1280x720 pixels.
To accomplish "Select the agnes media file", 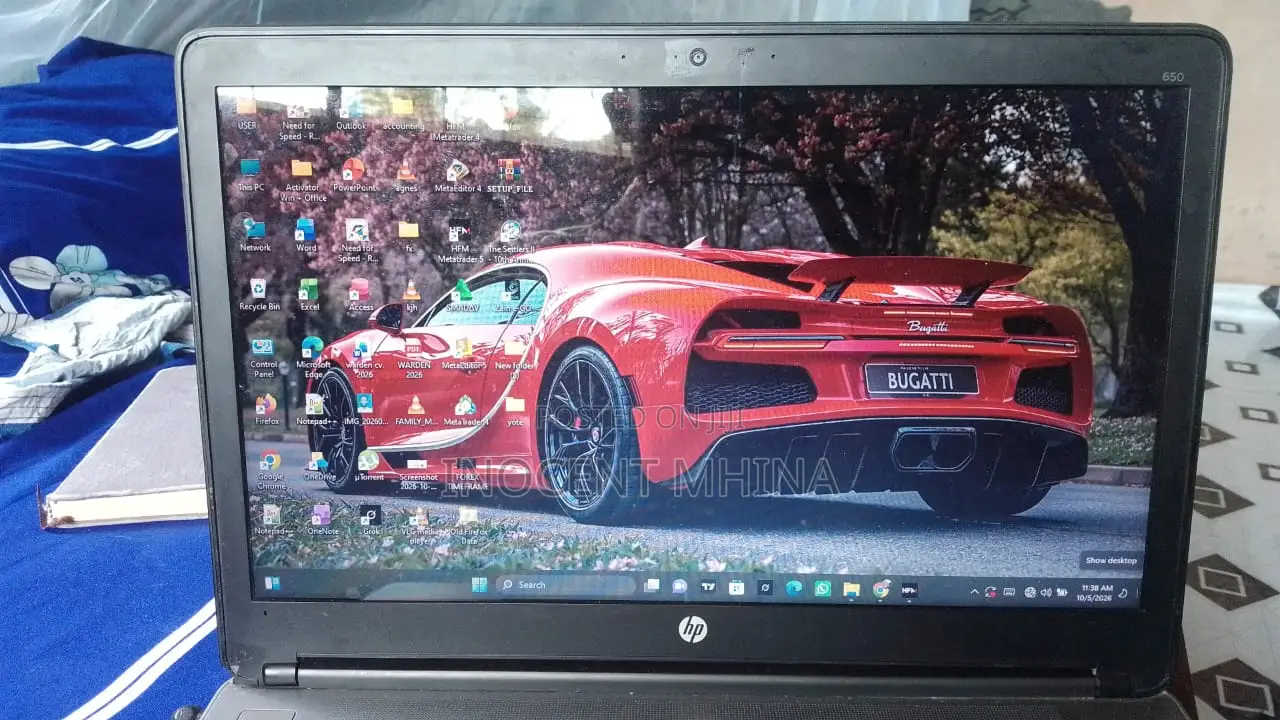I will [x=406, y=176].
